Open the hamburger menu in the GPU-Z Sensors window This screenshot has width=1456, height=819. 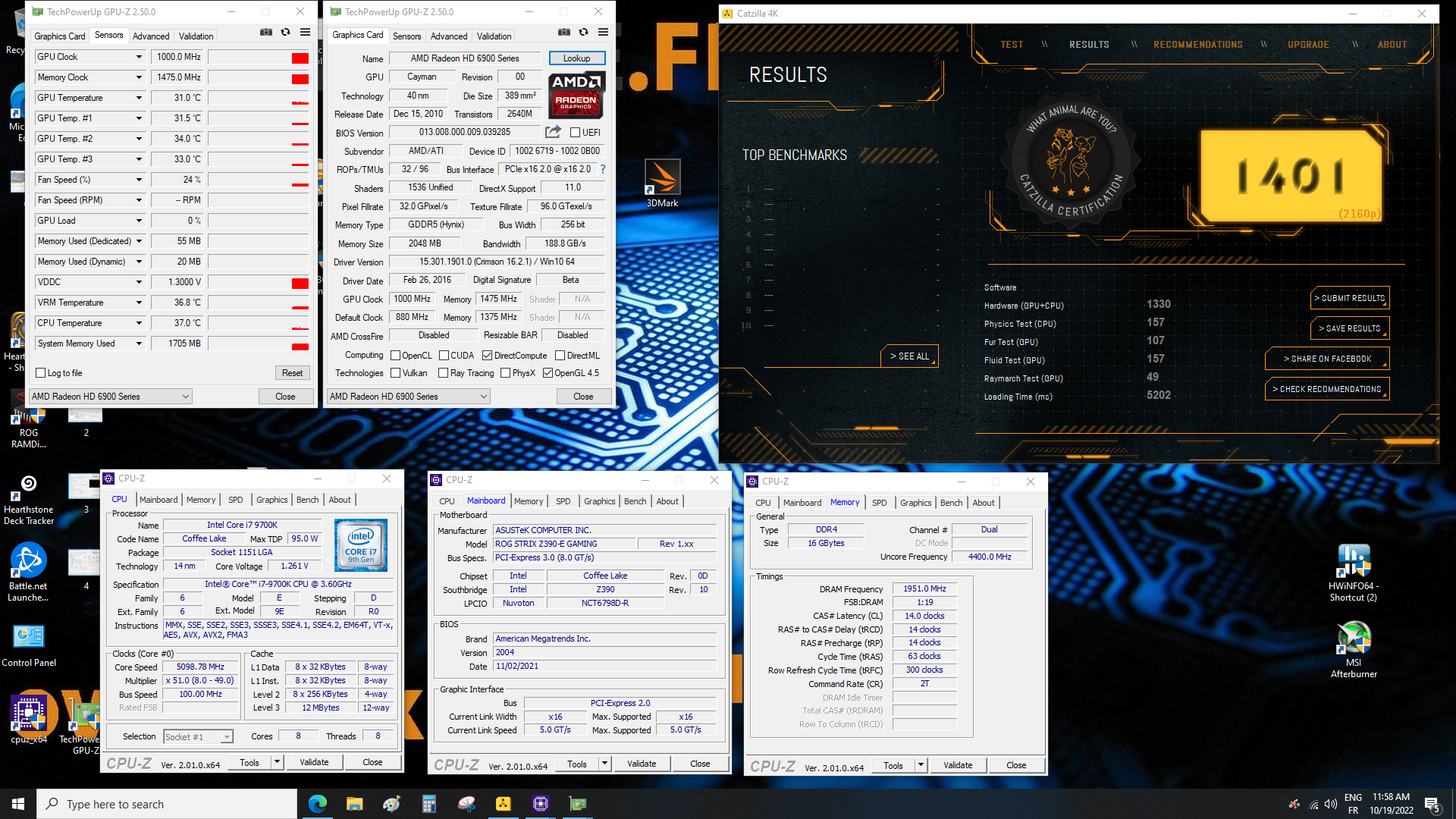305,32
